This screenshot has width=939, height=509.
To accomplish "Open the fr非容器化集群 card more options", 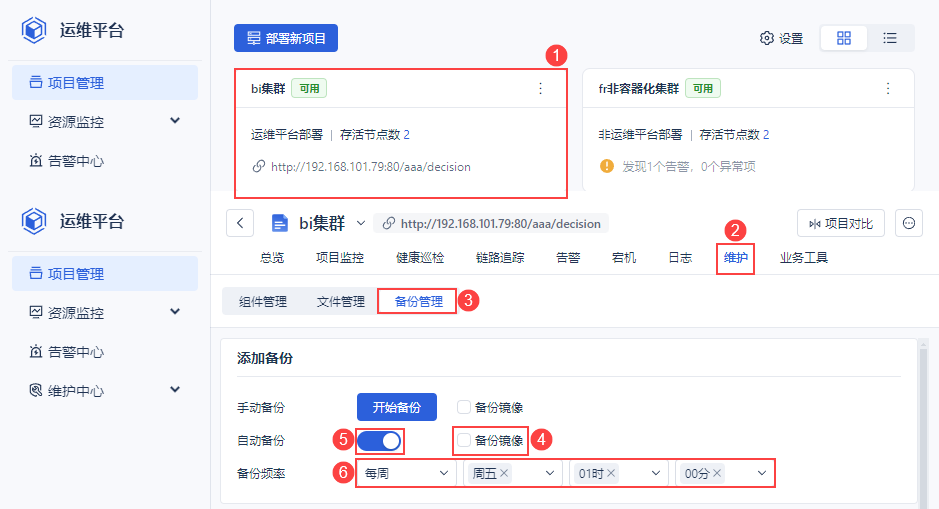I will pos(887,88).
